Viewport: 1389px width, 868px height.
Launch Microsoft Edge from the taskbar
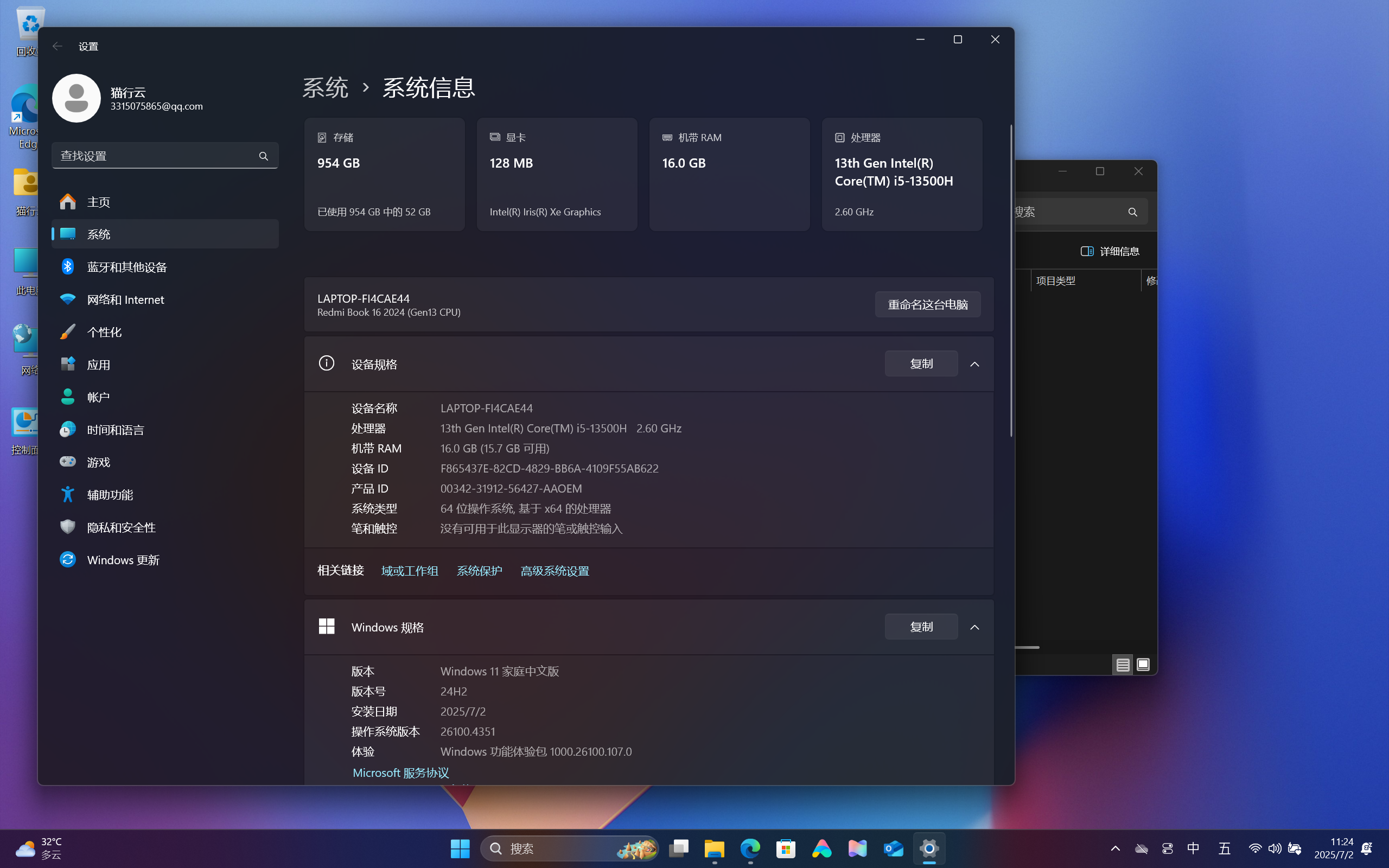pos(750,848)
